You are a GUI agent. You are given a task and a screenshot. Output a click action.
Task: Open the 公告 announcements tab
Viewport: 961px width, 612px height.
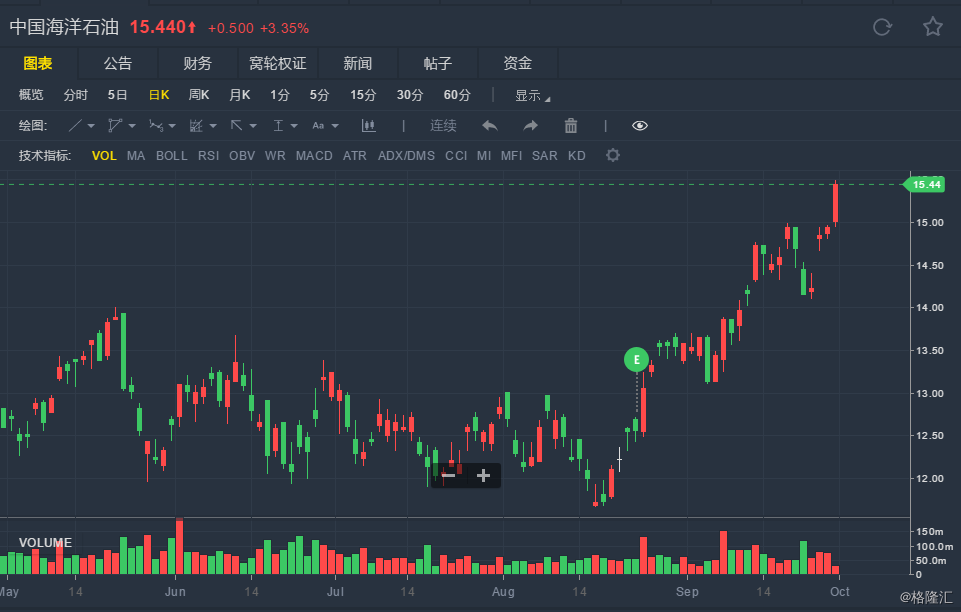(x=118, y=63)
